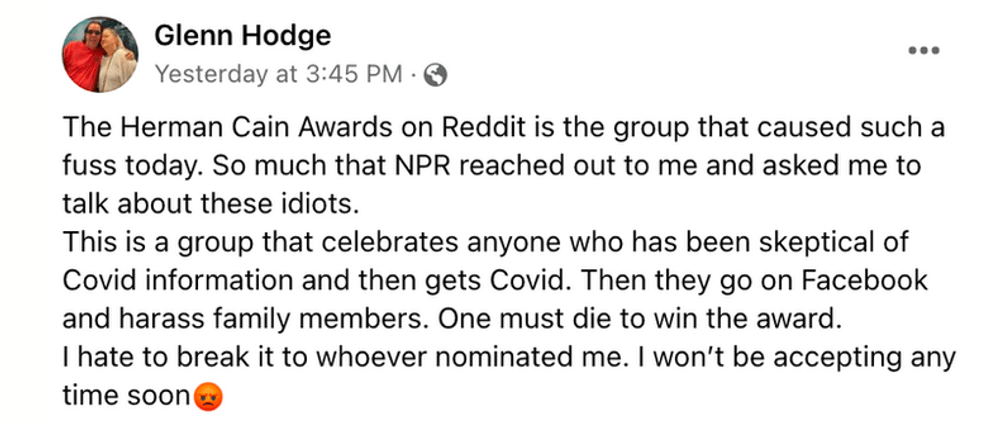1000x446 pixels.
Task: Click the globe public audience icon
Action: point(436,75)
